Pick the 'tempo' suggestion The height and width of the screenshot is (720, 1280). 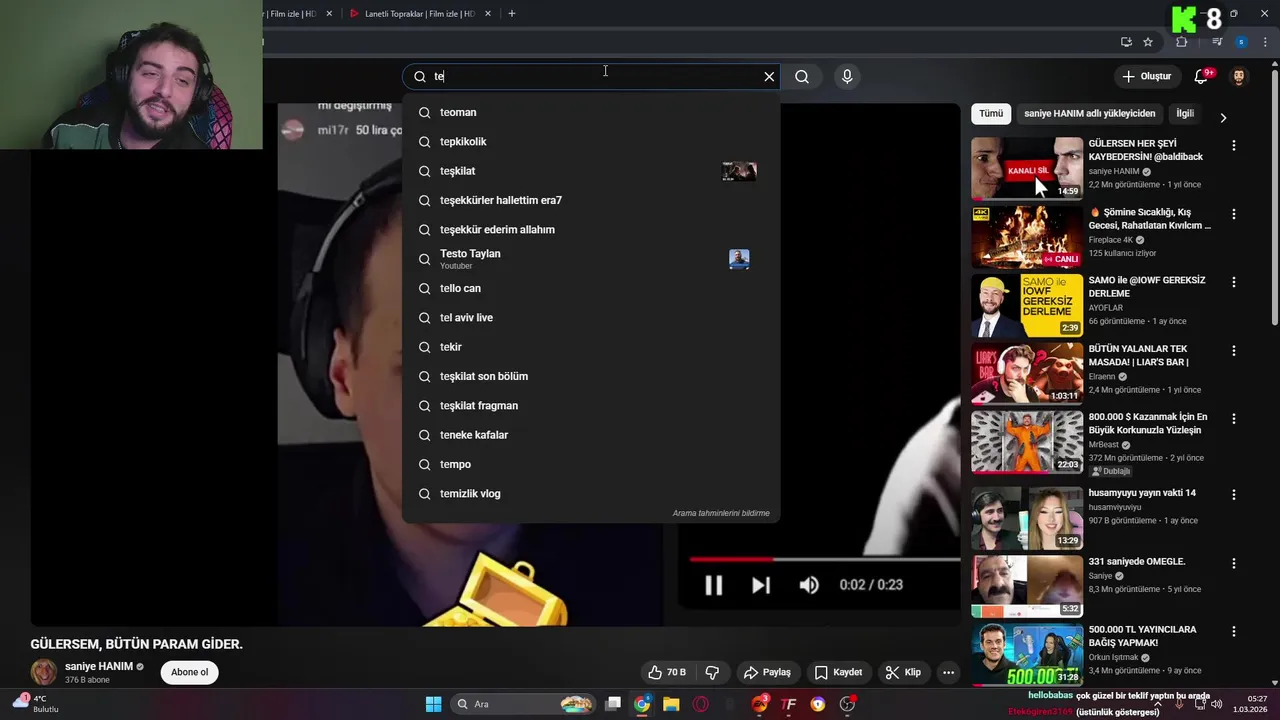point(590,464)
